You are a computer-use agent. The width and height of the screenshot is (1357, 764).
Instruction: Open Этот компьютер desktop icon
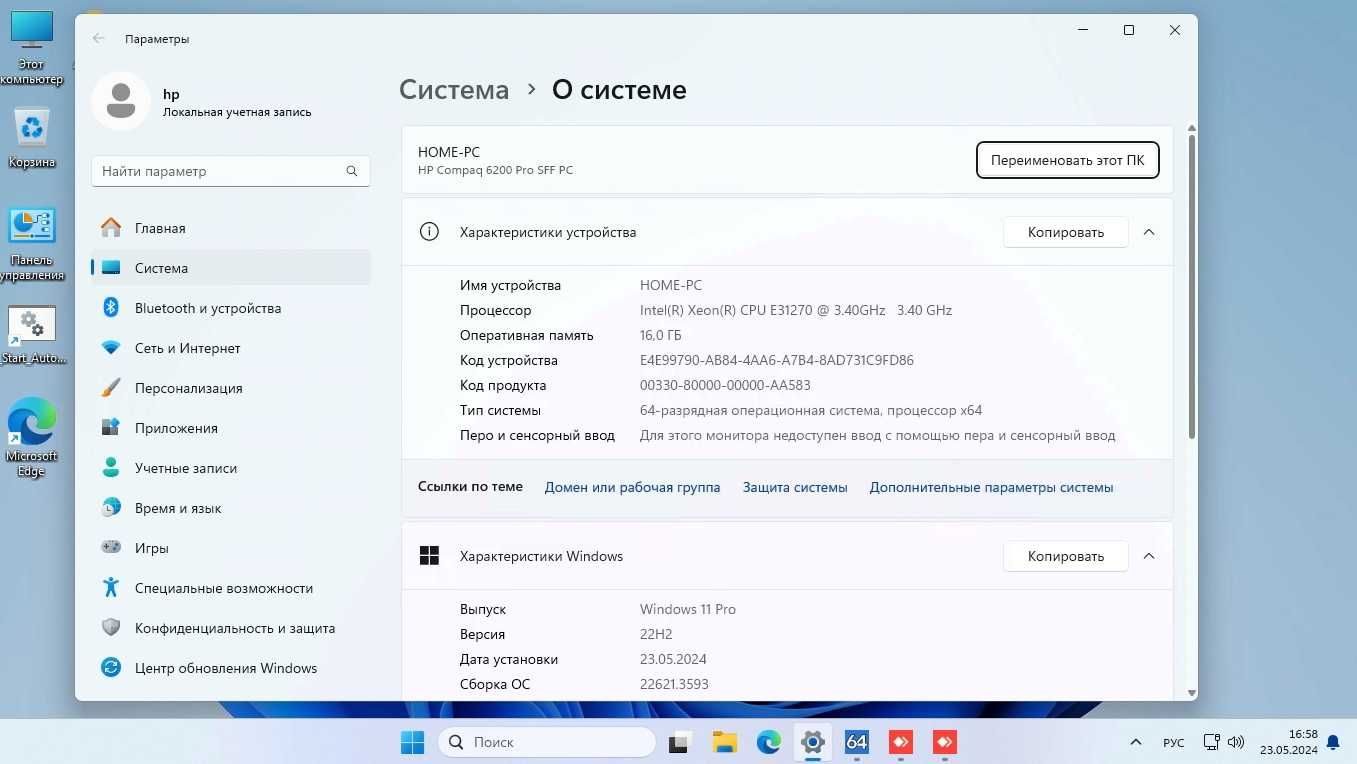[32, 47]
